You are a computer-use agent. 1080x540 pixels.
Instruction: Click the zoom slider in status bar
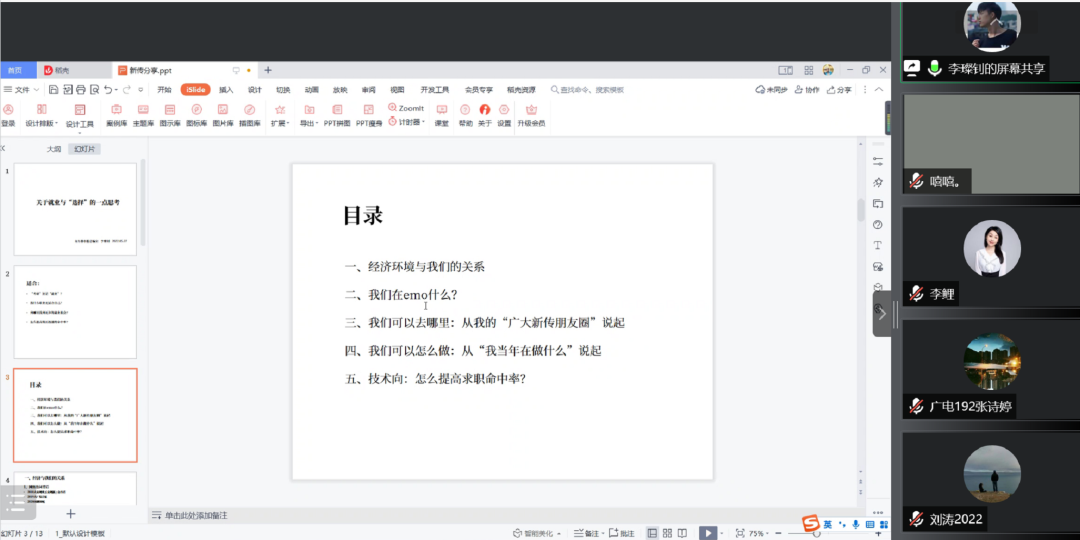coord(820,533)
